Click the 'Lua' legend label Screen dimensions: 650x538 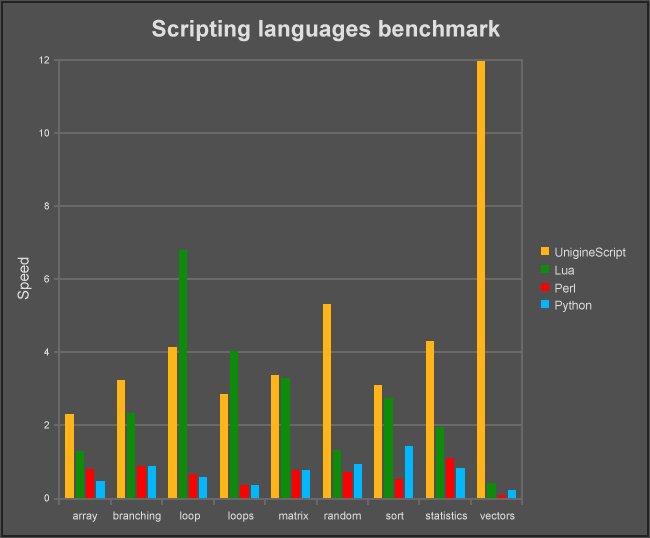[x=564, y=270]
